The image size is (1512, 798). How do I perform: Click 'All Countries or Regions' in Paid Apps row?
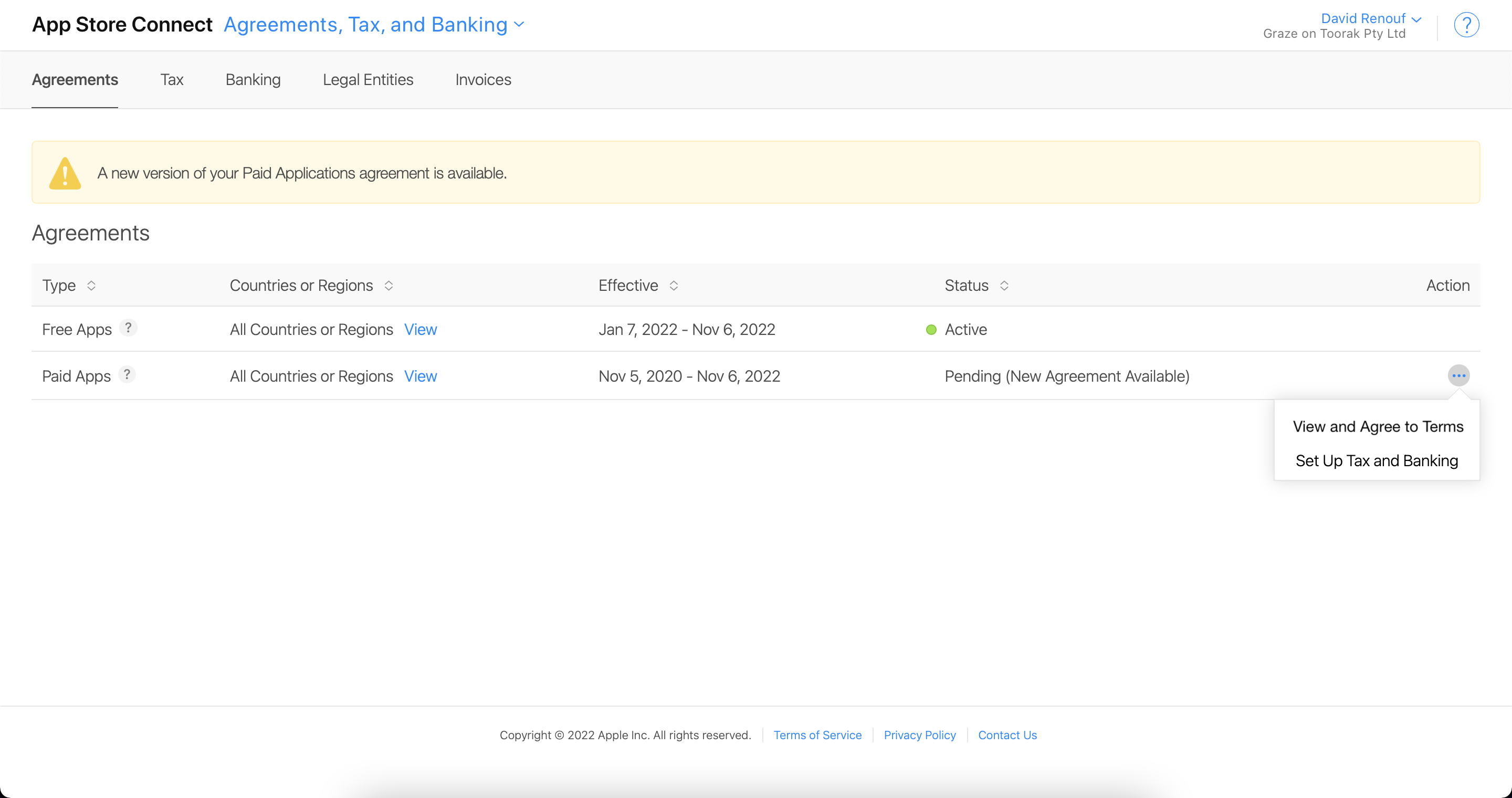311,377
